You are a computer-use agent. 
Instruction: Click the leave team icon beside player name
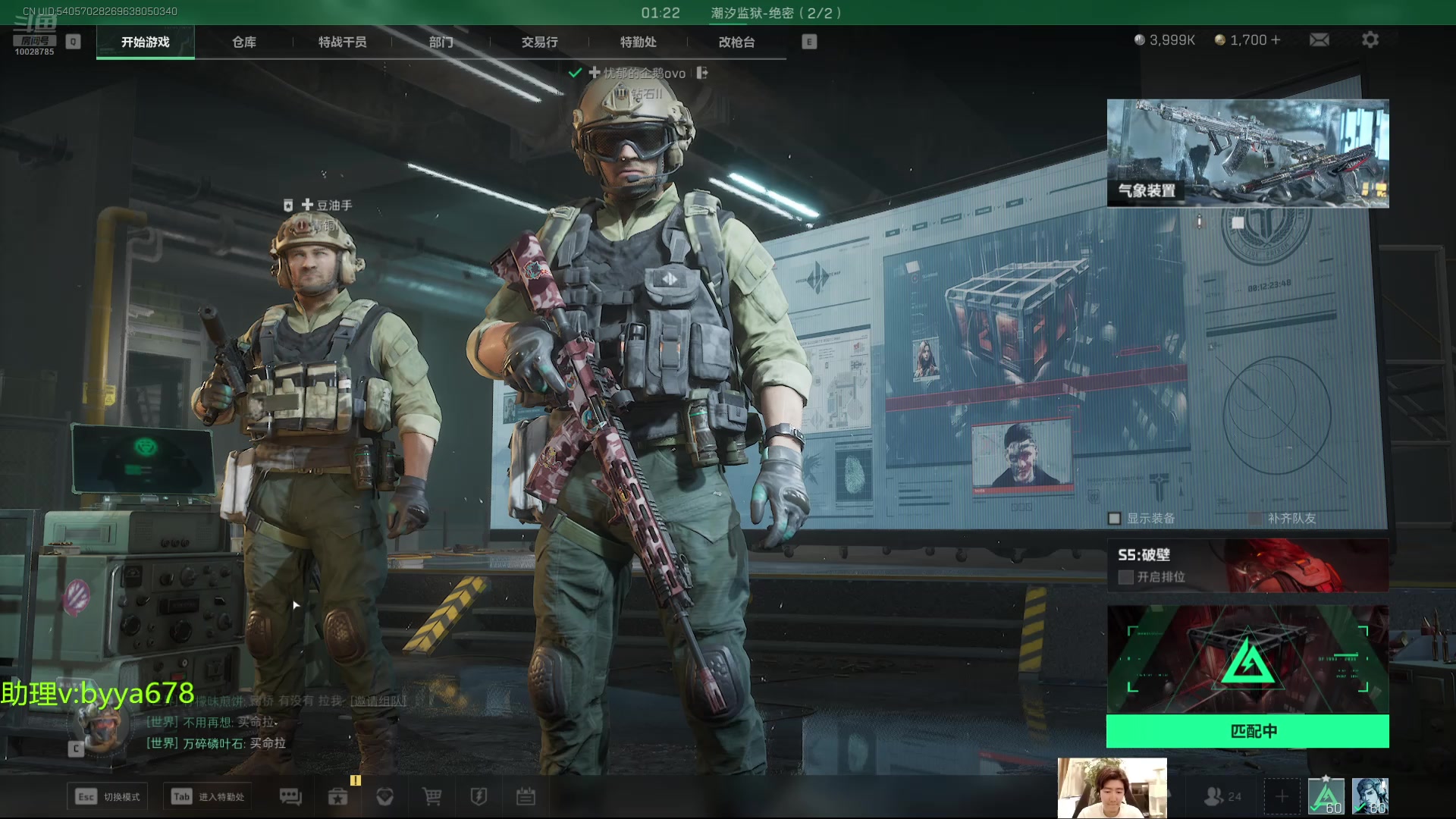tap(702, 73)
